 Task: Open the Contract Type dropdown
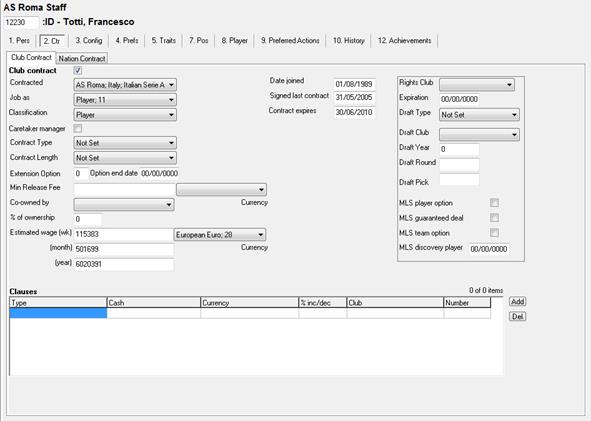(125, 143)
